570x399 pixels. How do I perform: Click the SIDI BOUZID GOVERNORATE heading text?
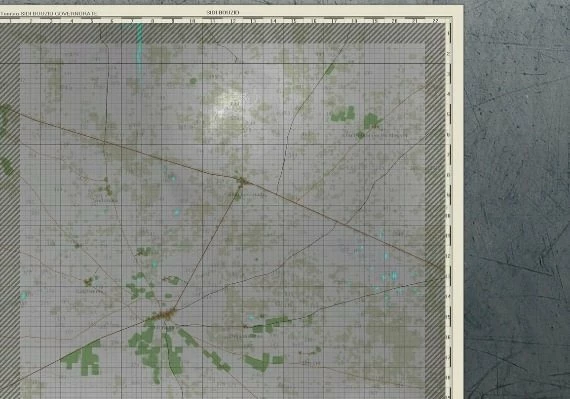(58, 13)
